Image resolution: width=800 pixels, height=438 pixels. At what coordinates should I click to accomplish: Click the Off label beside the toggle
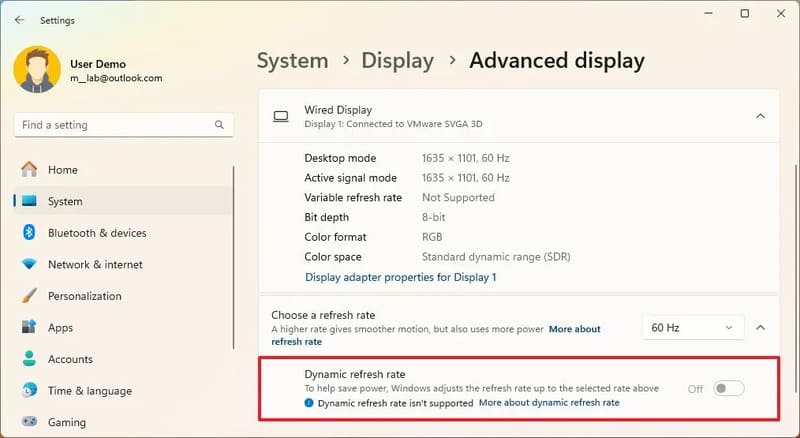click(x=695, y=389)
